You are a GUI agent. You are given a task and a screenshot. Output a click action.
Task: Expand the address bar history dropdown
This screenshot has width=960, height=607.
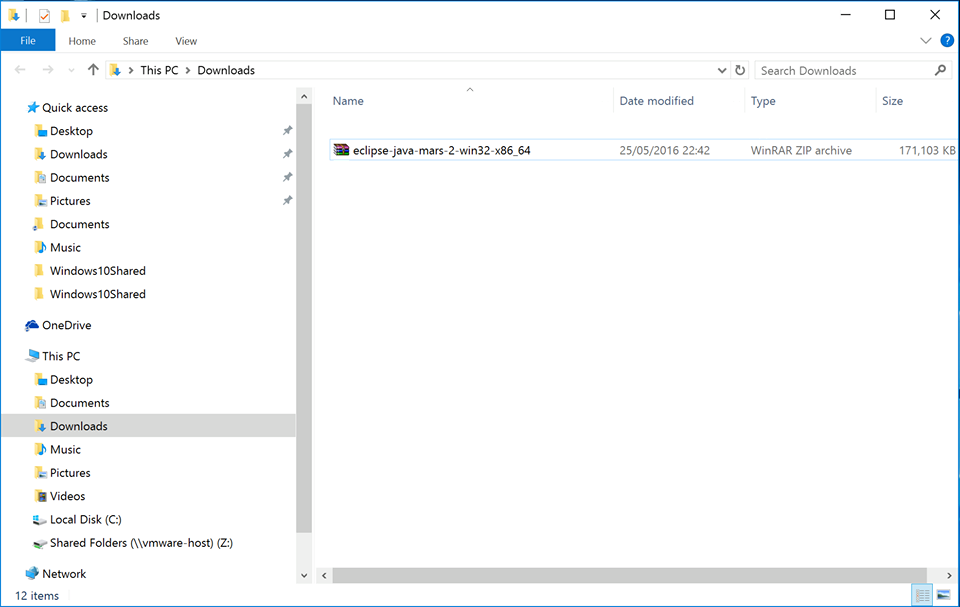(x=722, y=70)
